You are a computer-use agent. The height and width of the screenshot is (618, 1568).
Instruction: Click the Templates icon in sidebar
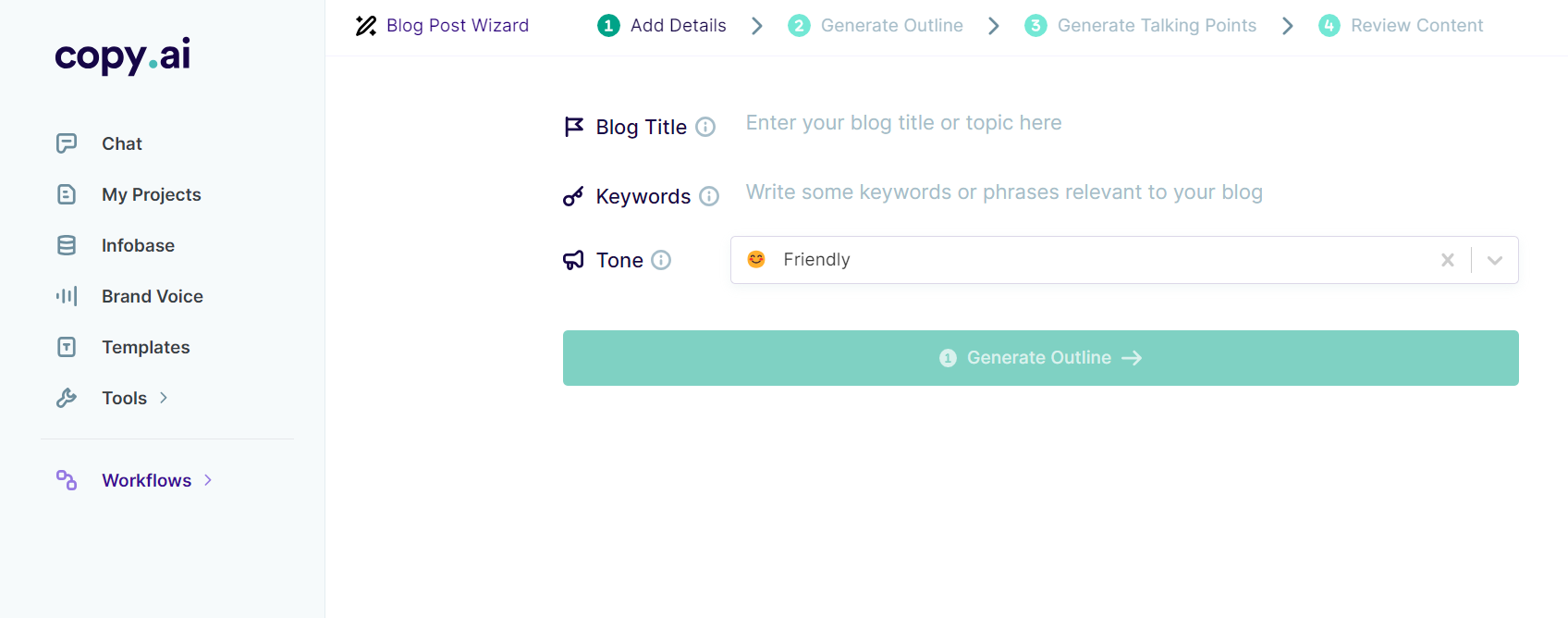click(67, 347)
